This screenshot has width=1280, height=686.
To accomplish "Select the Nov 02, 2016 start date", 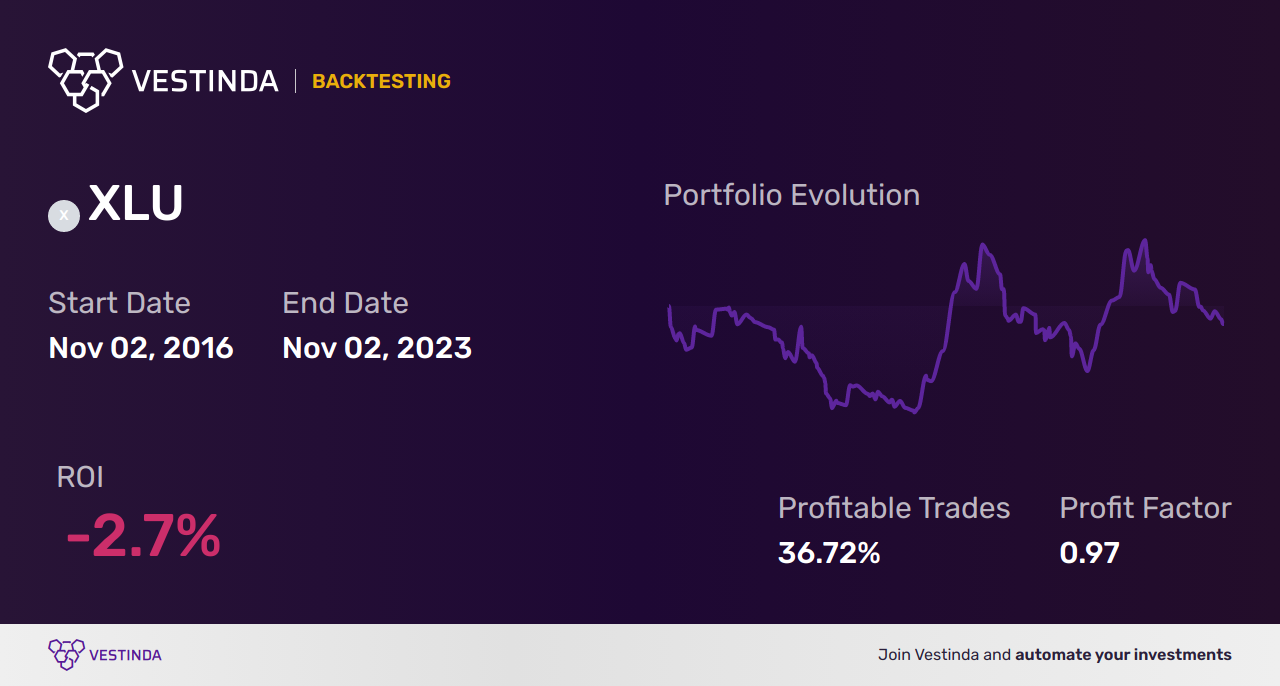I will point(141,348).
